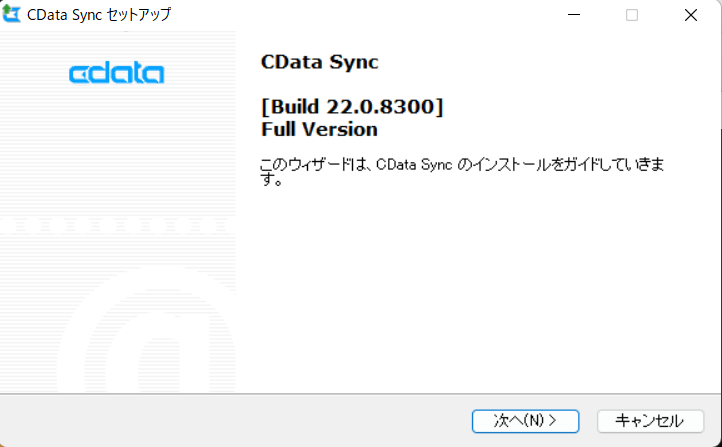Click the "CData Sync" bold heading

[x=319, y=61]
